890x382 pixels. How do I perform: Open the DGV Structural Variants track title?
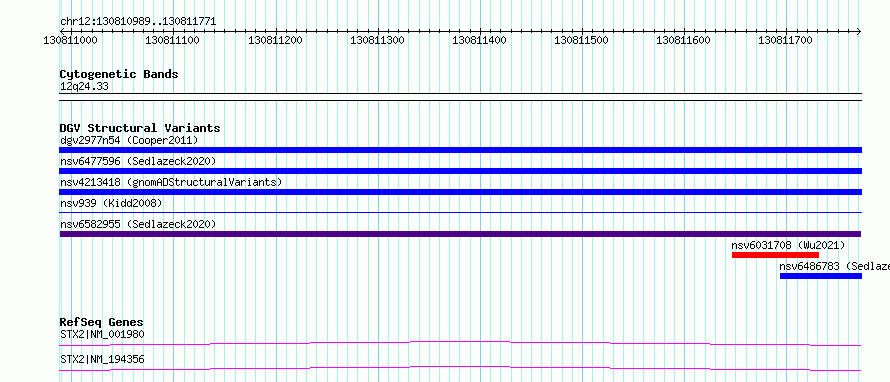140,128
